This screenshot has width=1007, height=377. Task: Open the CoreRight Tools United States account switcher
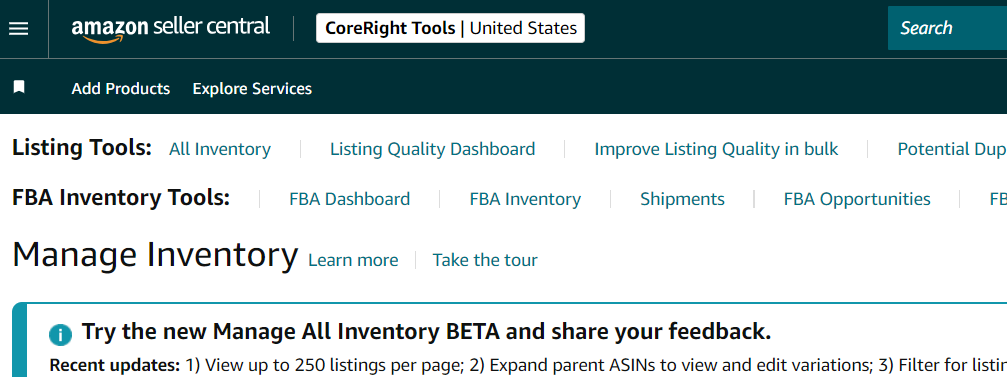click(450, 28)
